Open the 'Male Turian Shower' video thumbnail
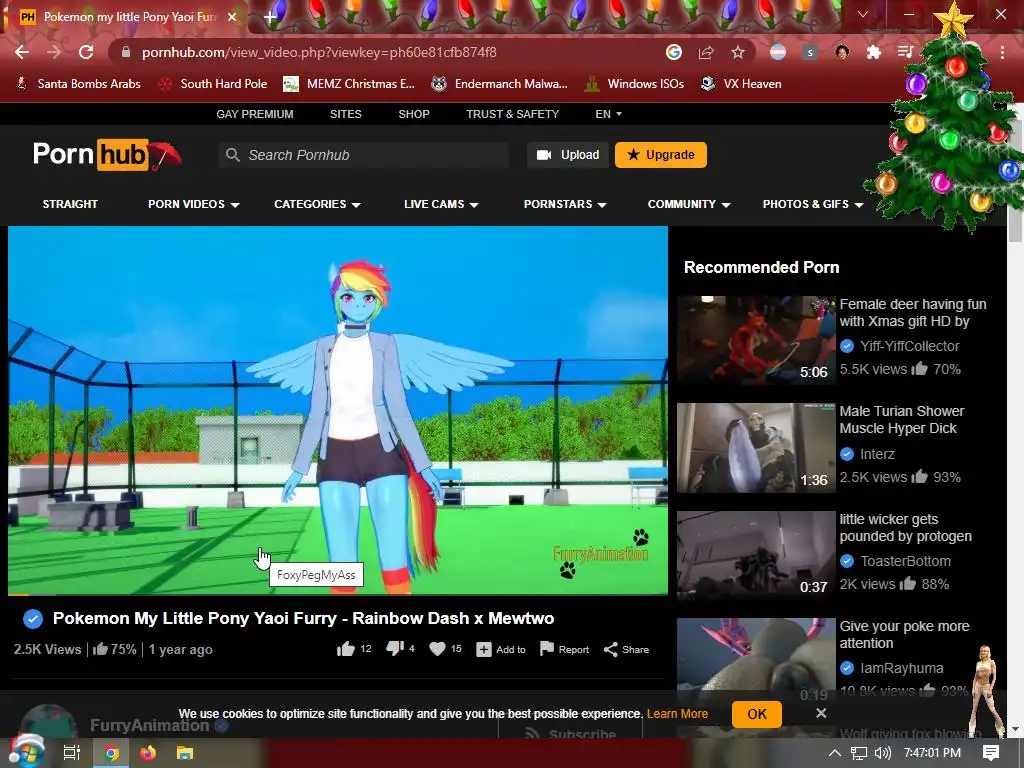Image resolution: width=1024 pixels, height=768 pixels. coord(756,447)
